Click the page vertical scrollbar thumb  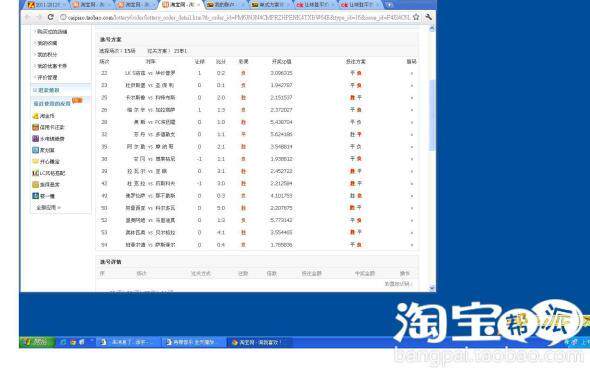[432, 115]
